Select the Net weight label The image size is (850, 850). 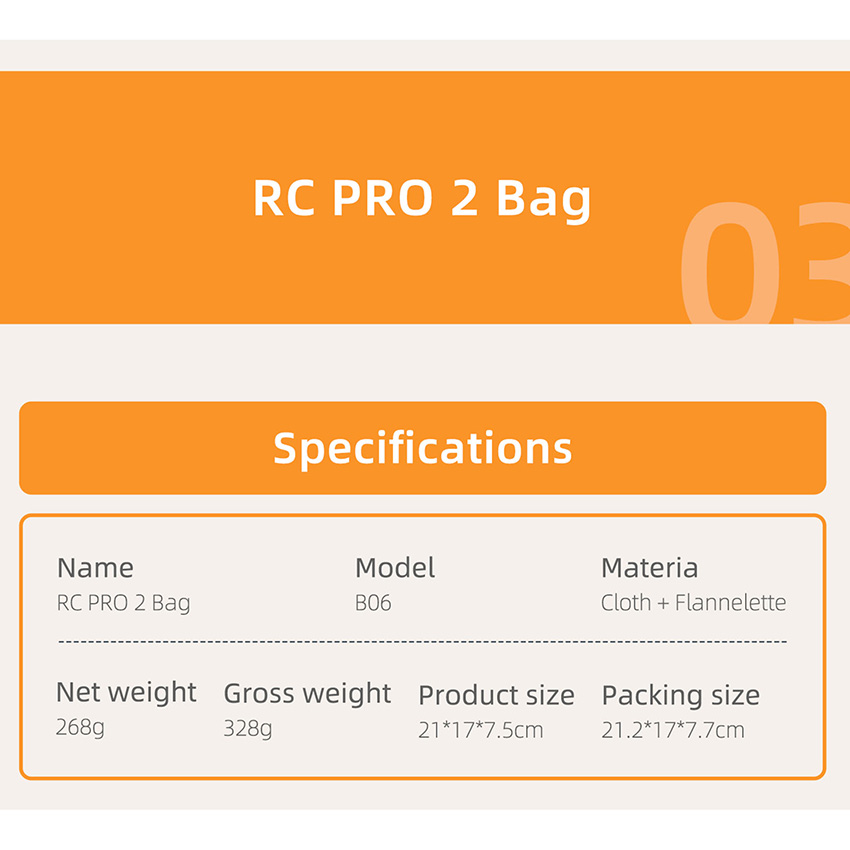point(126,692)
